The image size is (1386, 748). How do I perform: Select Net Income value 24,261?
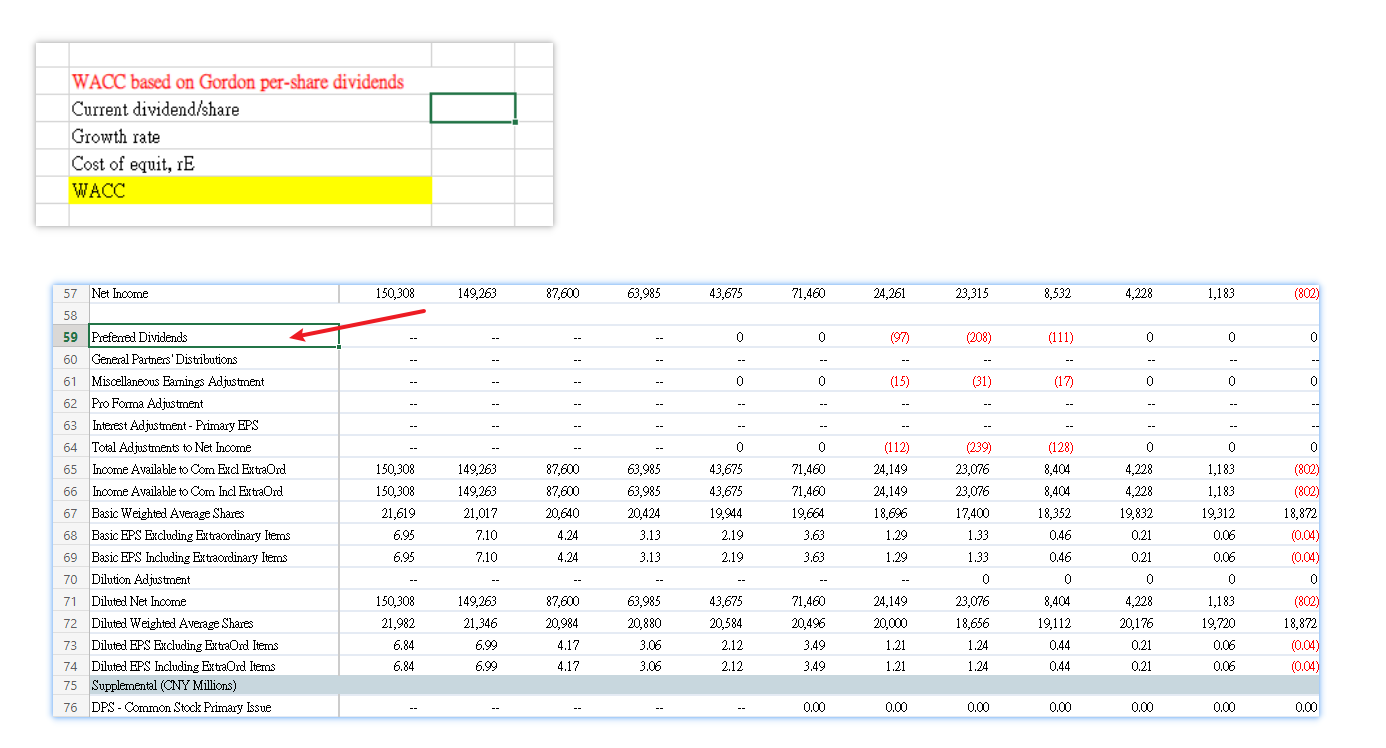click(891, 294)
